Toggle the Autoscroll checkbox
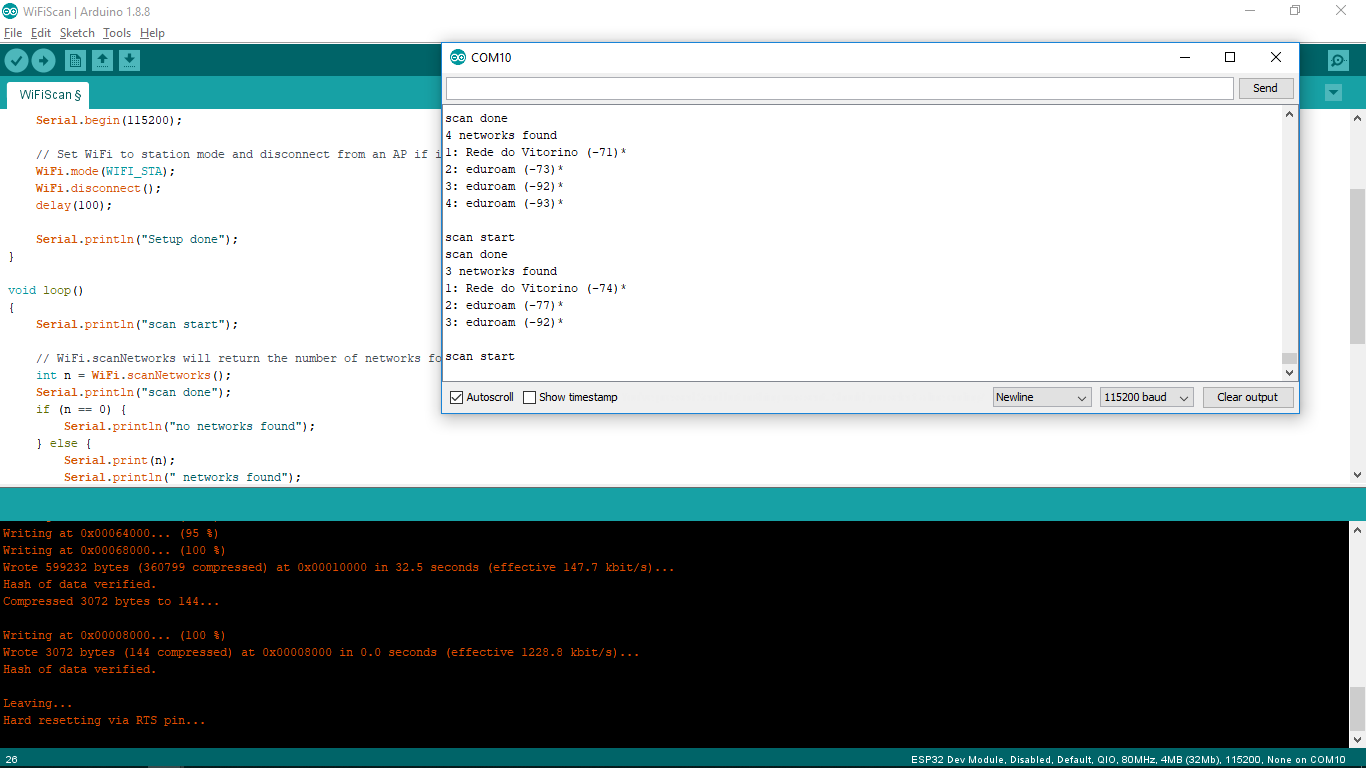Screen dimensions: 1366x768 pos(457,397)
